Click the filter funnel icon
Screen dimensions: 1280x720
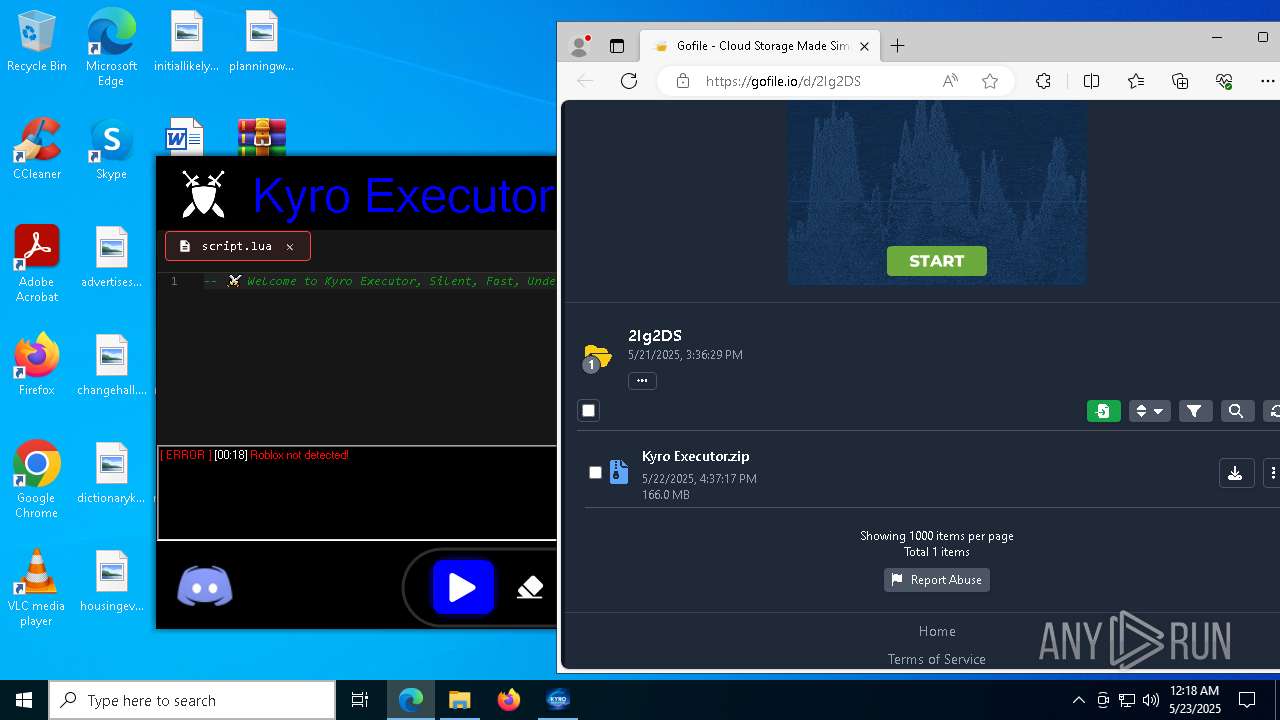(x=1194, y=411)
